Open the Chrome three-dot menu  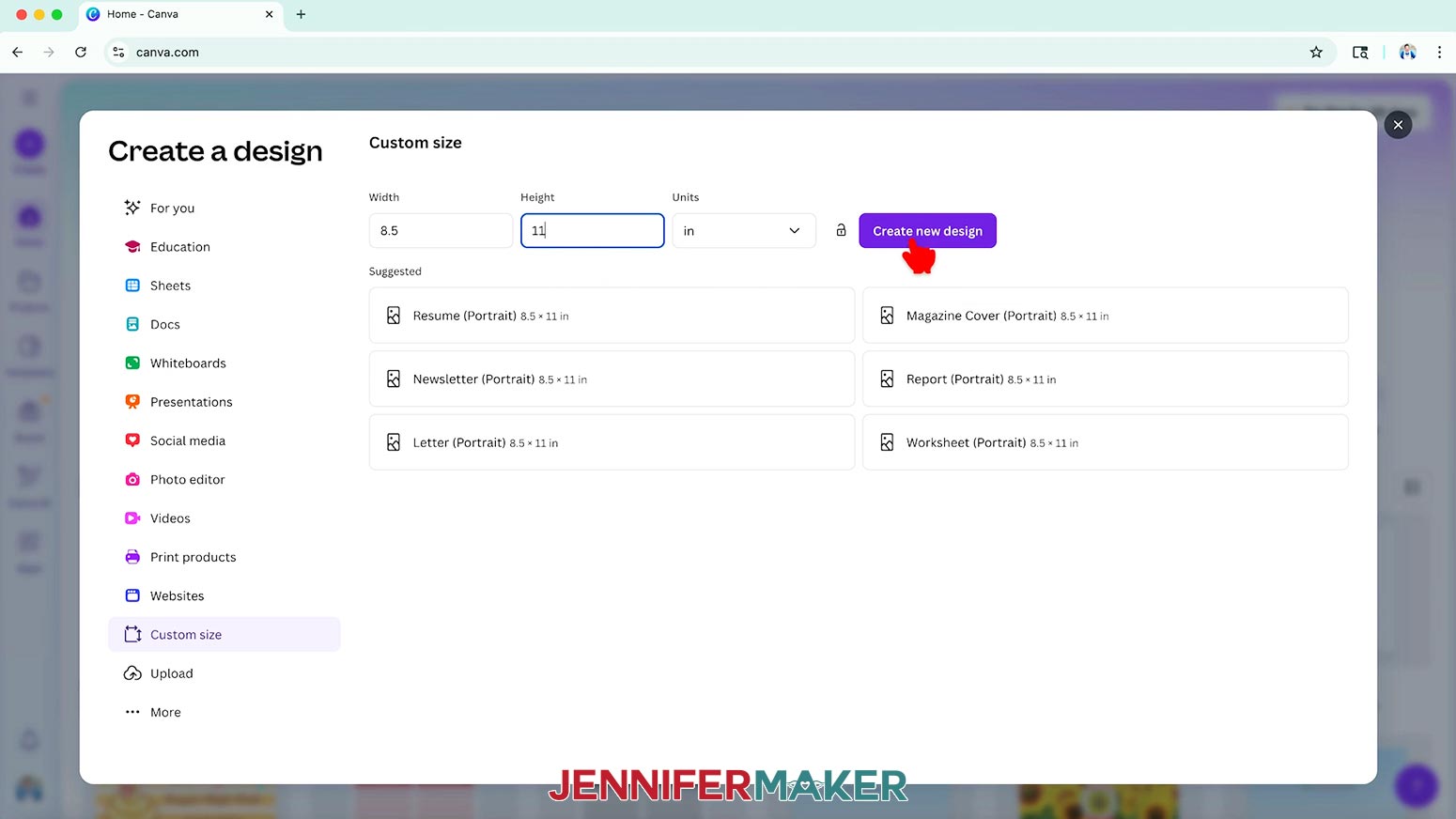point(1439,53)
